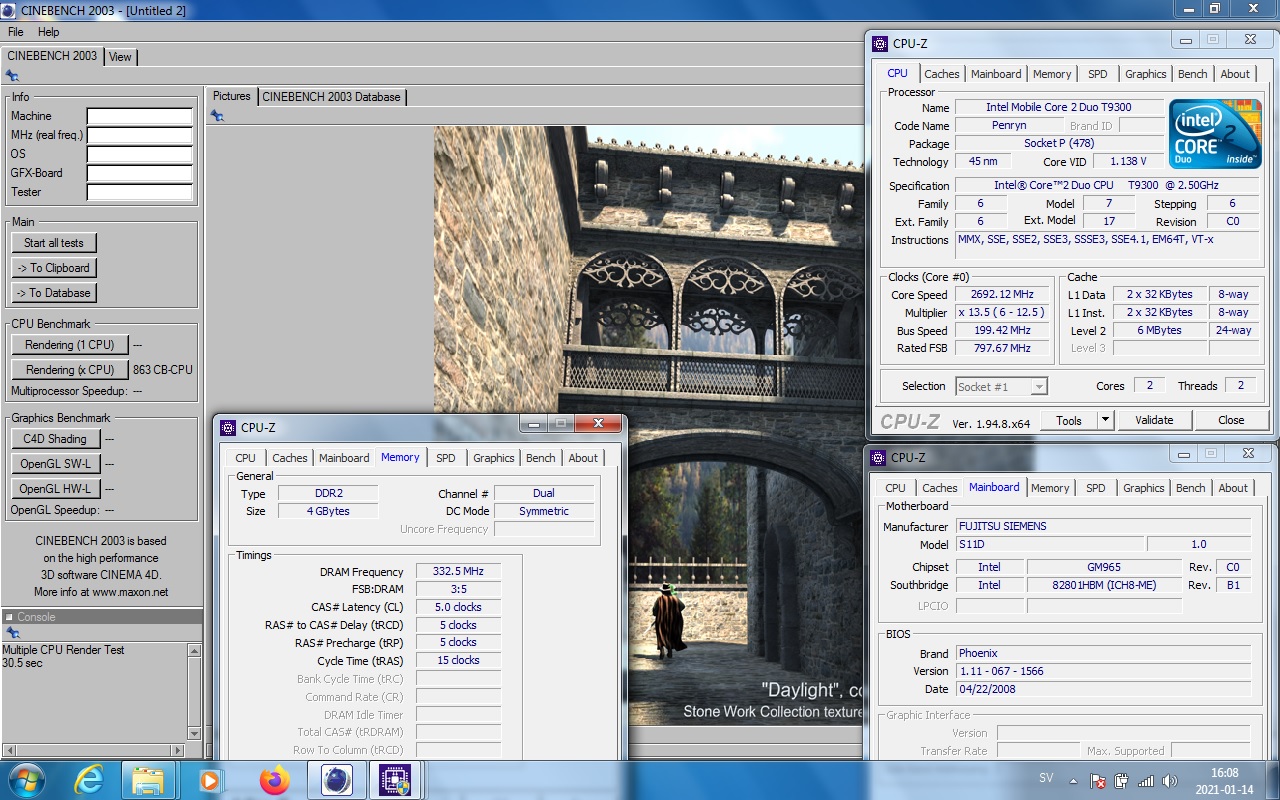The height and width of the screenshot is (800, 1280).
Task: Open Windows Media Player from the taskbar
Action: point(211,780)
